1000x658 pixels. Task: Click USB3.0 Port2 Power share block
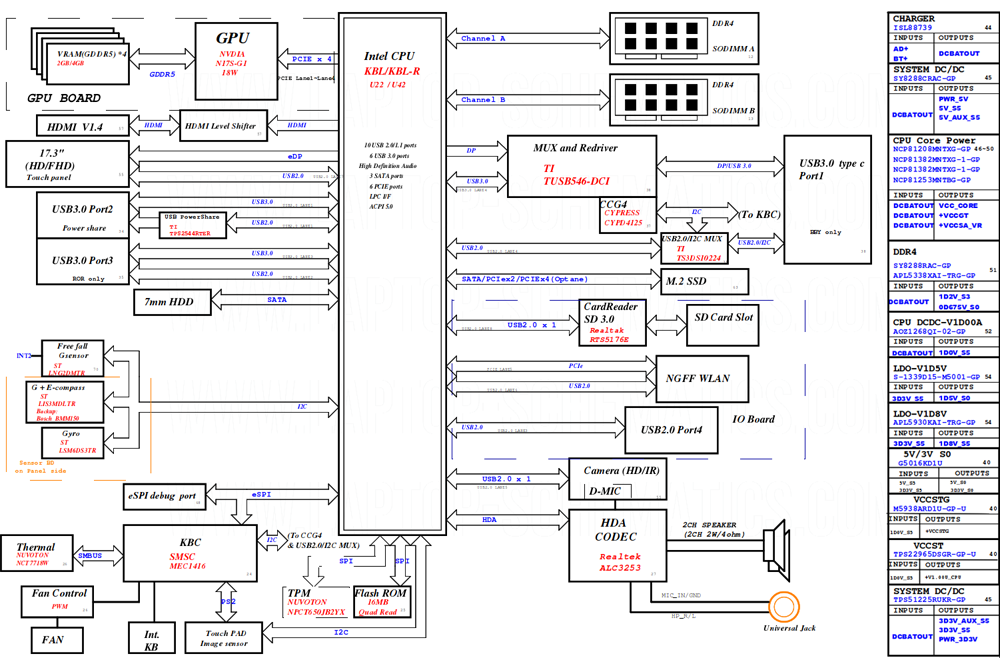[x=83, y=216]
